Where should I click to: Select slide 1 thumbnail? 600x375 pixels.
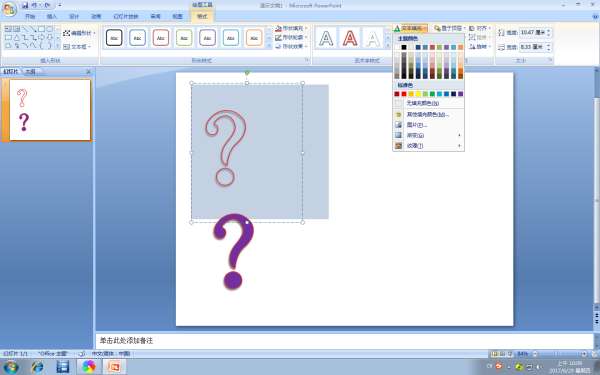point(50,110)
